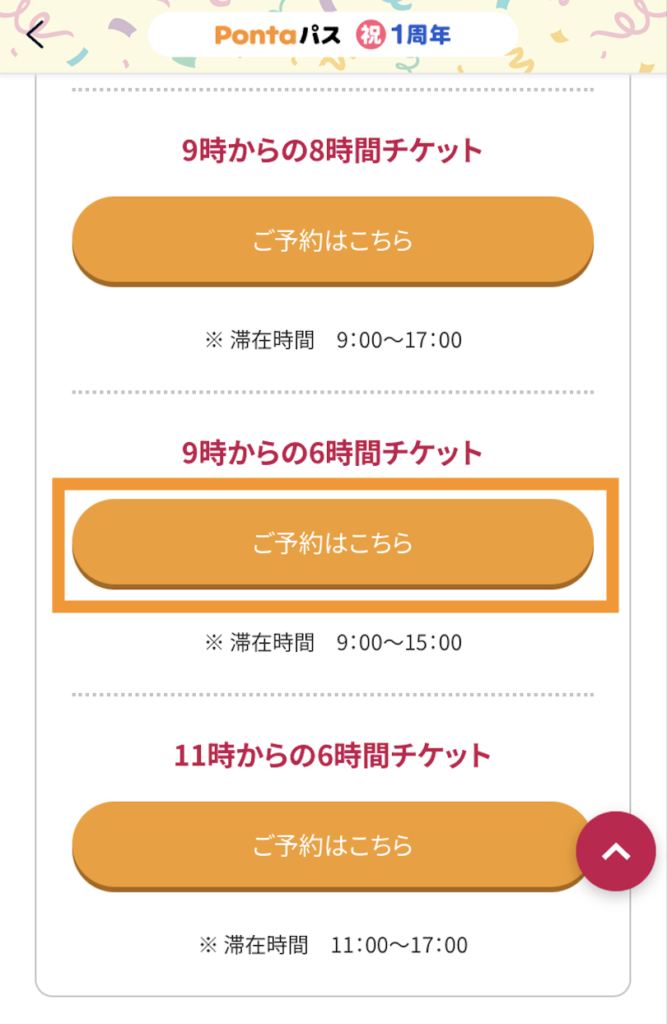Click the dotted divider above the 11時 ticket
667x1024 pixels.
pyautogui.click(x=332, y=694)
